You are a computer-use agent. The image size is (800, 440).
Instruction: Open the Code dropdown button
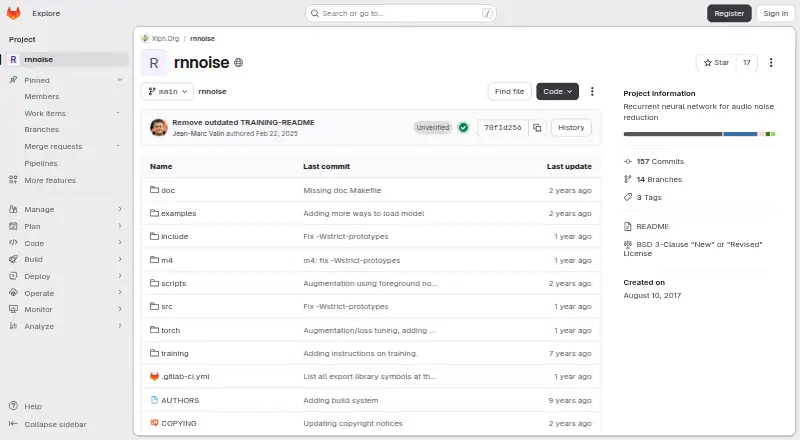[x=557, y=91]
